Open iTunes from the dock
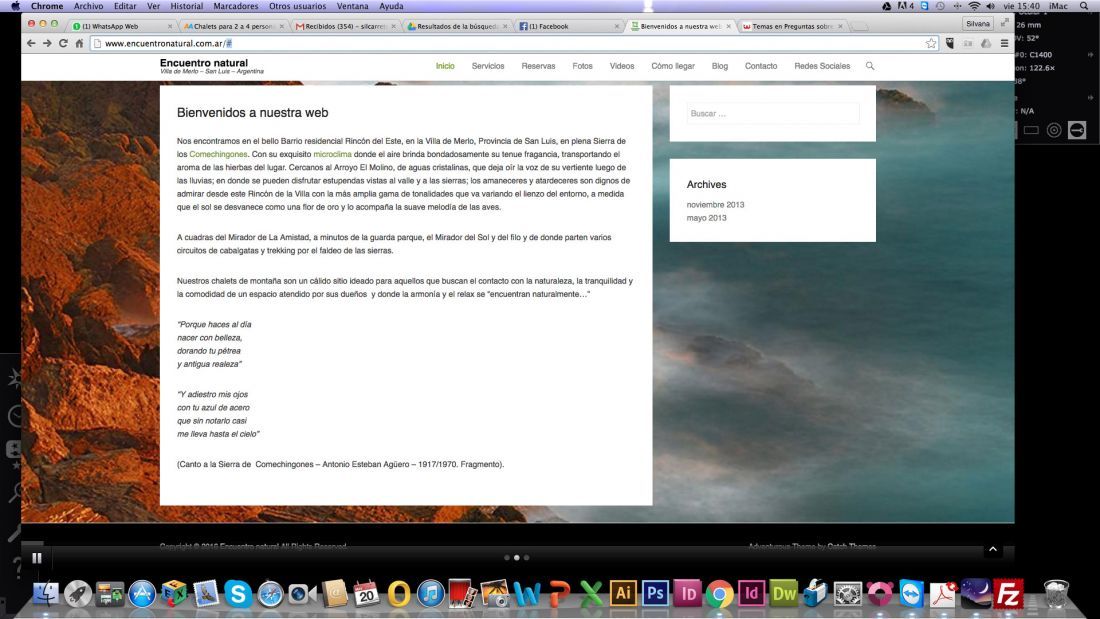The image size is (1100, 619). [x=430, y=594]
